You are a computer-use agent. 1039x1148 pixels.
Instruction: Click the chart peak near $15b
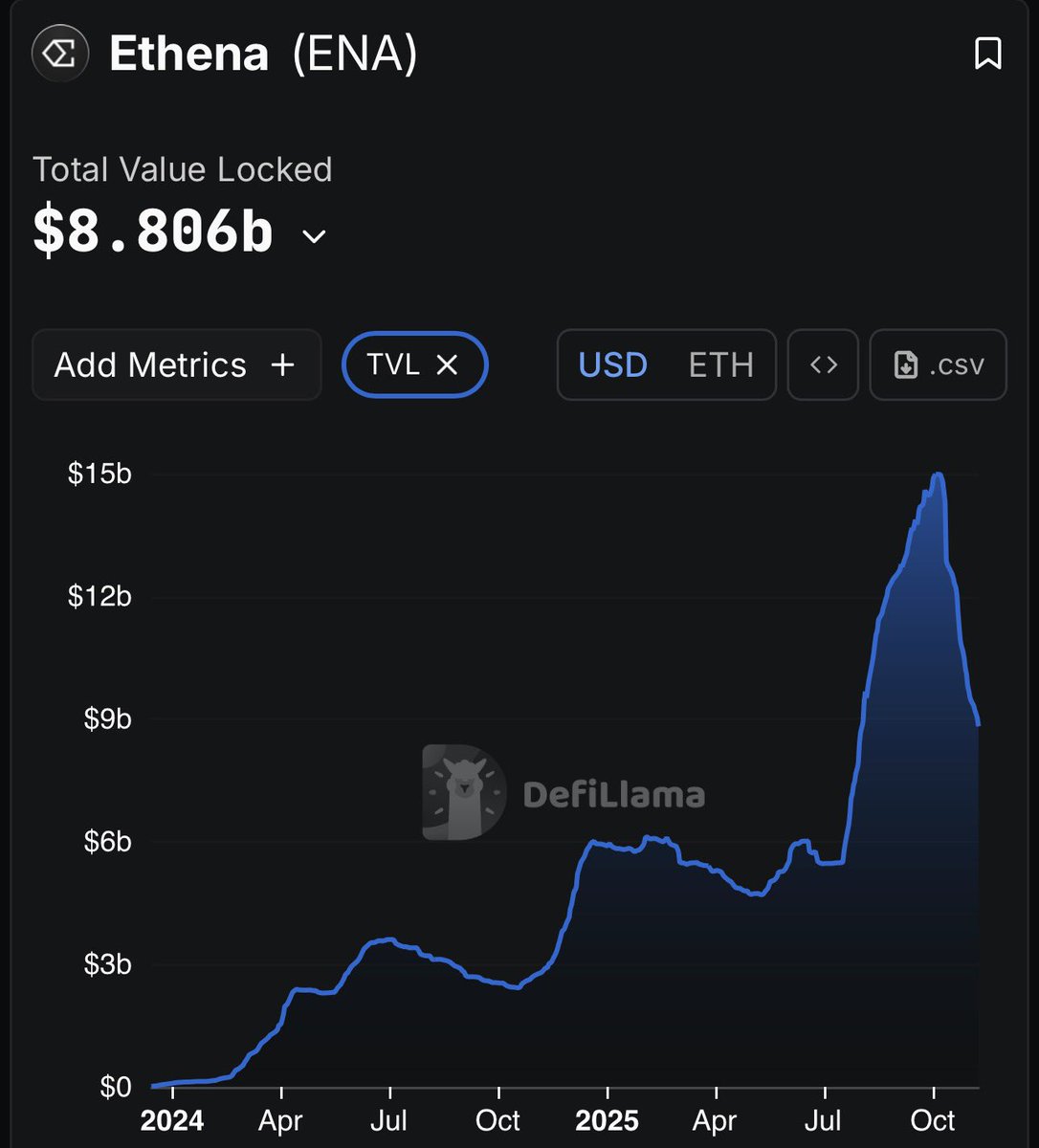click(x=938, y=475)
